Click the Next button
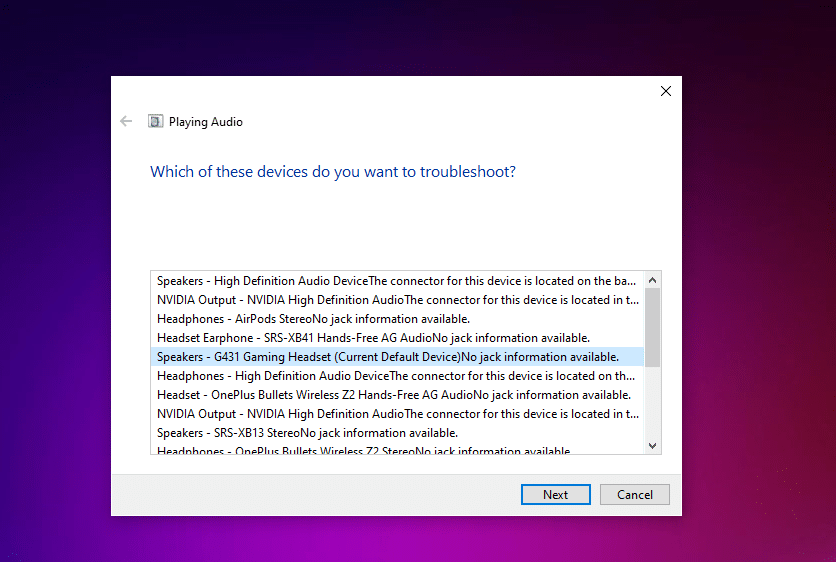Screen dimensions: 836x562 click(556, 494)
